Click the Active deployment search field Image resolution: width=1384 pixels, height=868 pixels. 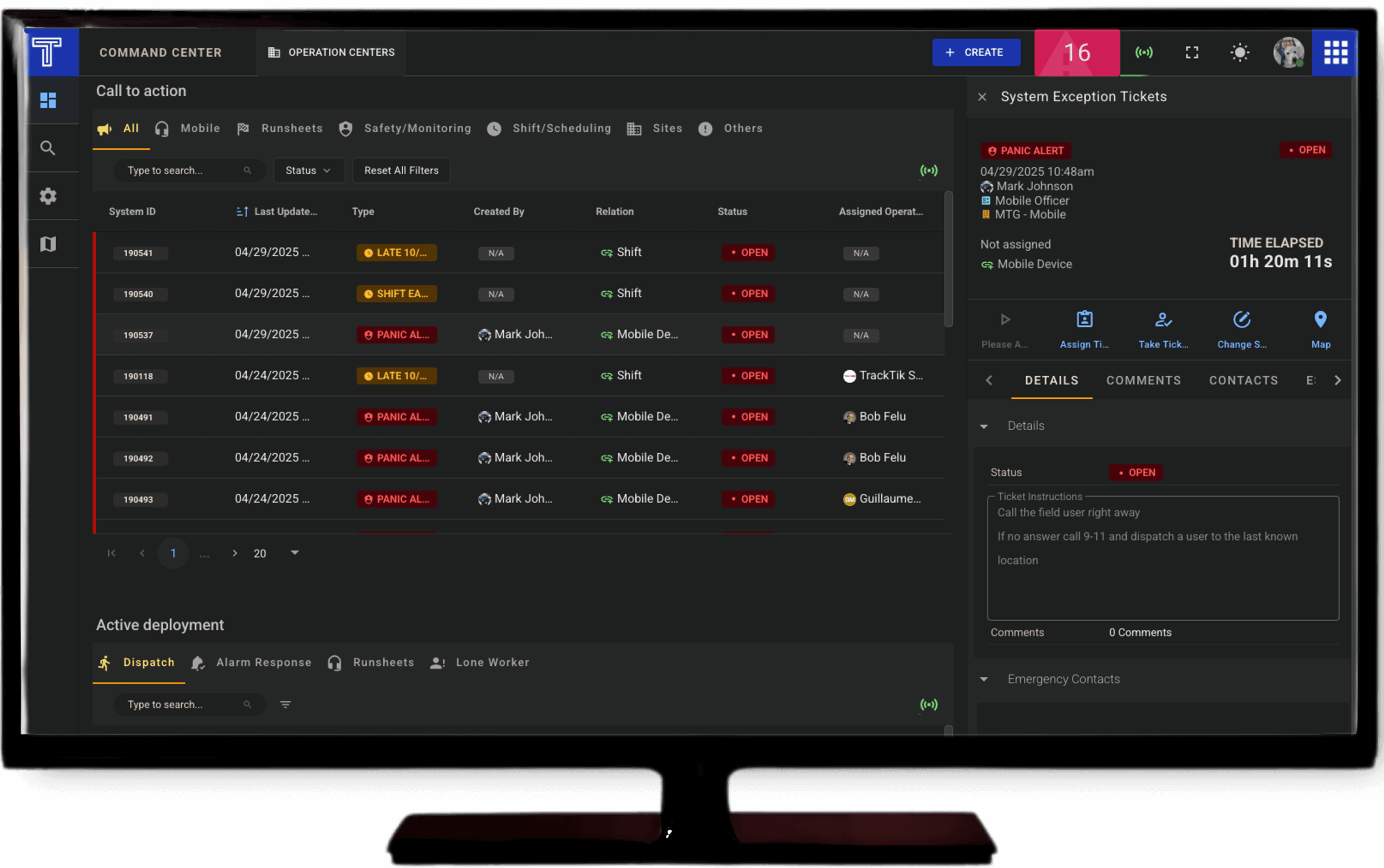[189, 704]
